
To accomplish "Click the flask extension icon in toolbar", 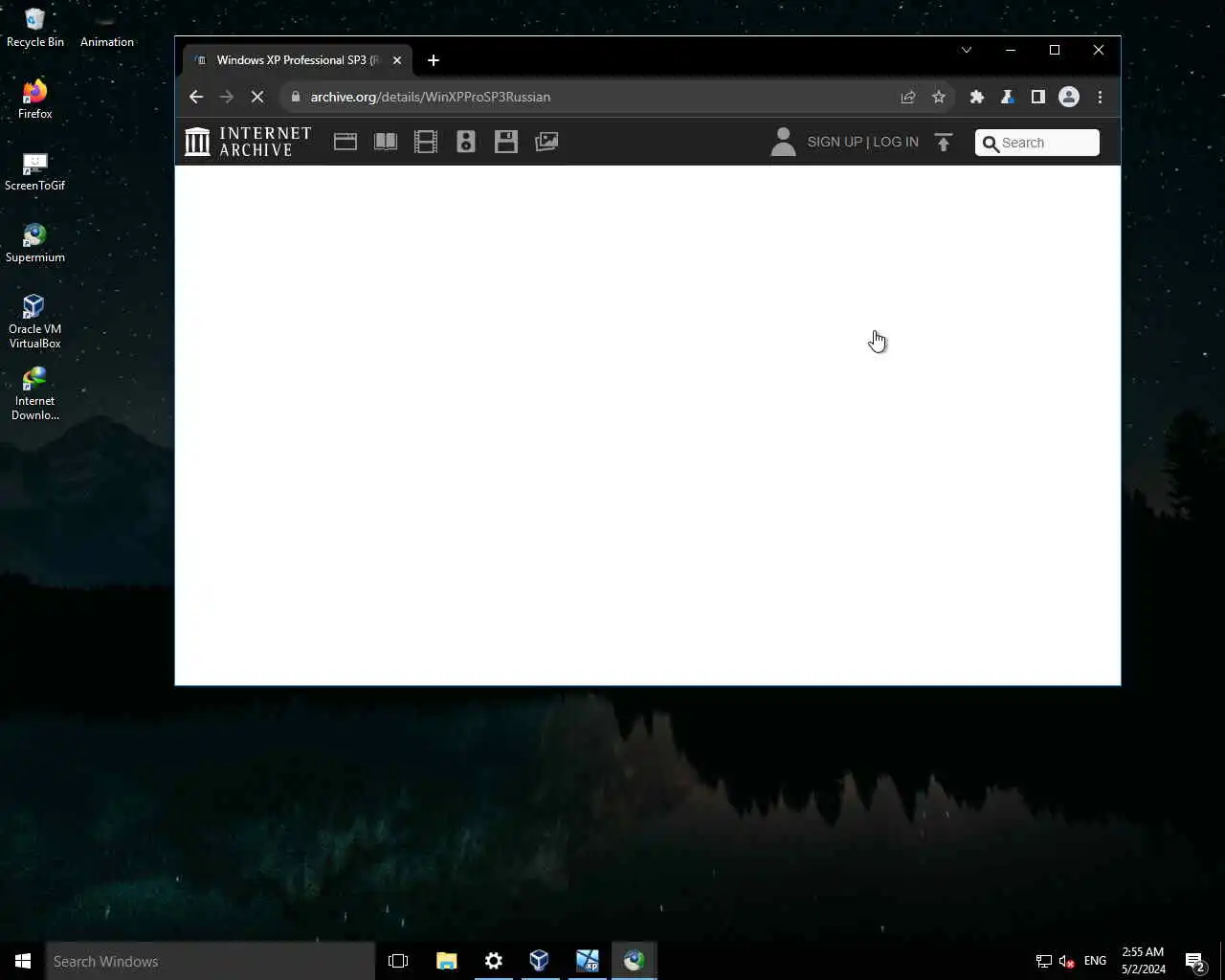I will (x=1008, y=97).
